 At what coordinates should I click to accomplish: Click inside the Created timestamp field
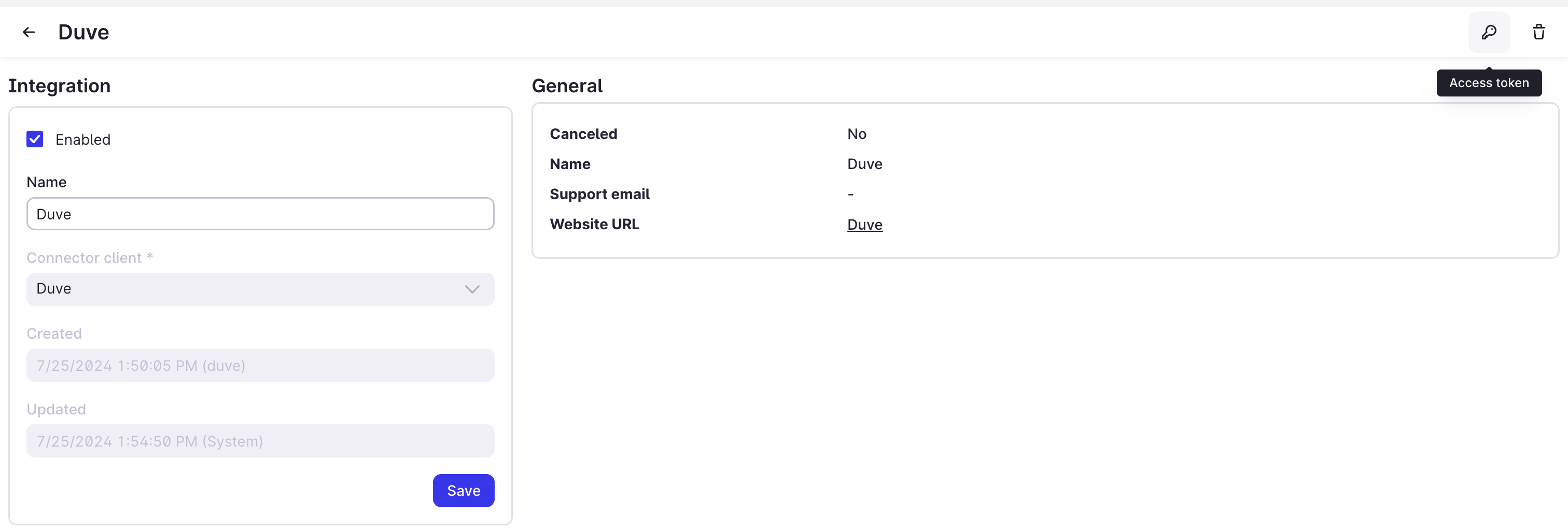pos(260,365)
